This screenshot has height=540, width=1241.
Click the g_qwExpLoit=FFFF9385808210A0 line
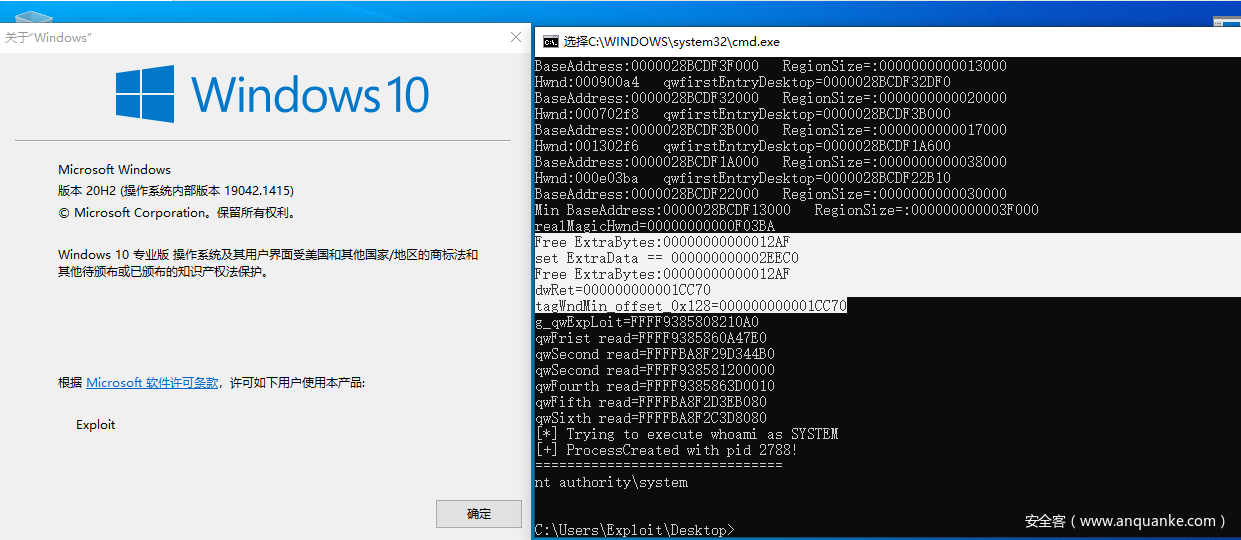pyautogui.click(x=647, y=322)
